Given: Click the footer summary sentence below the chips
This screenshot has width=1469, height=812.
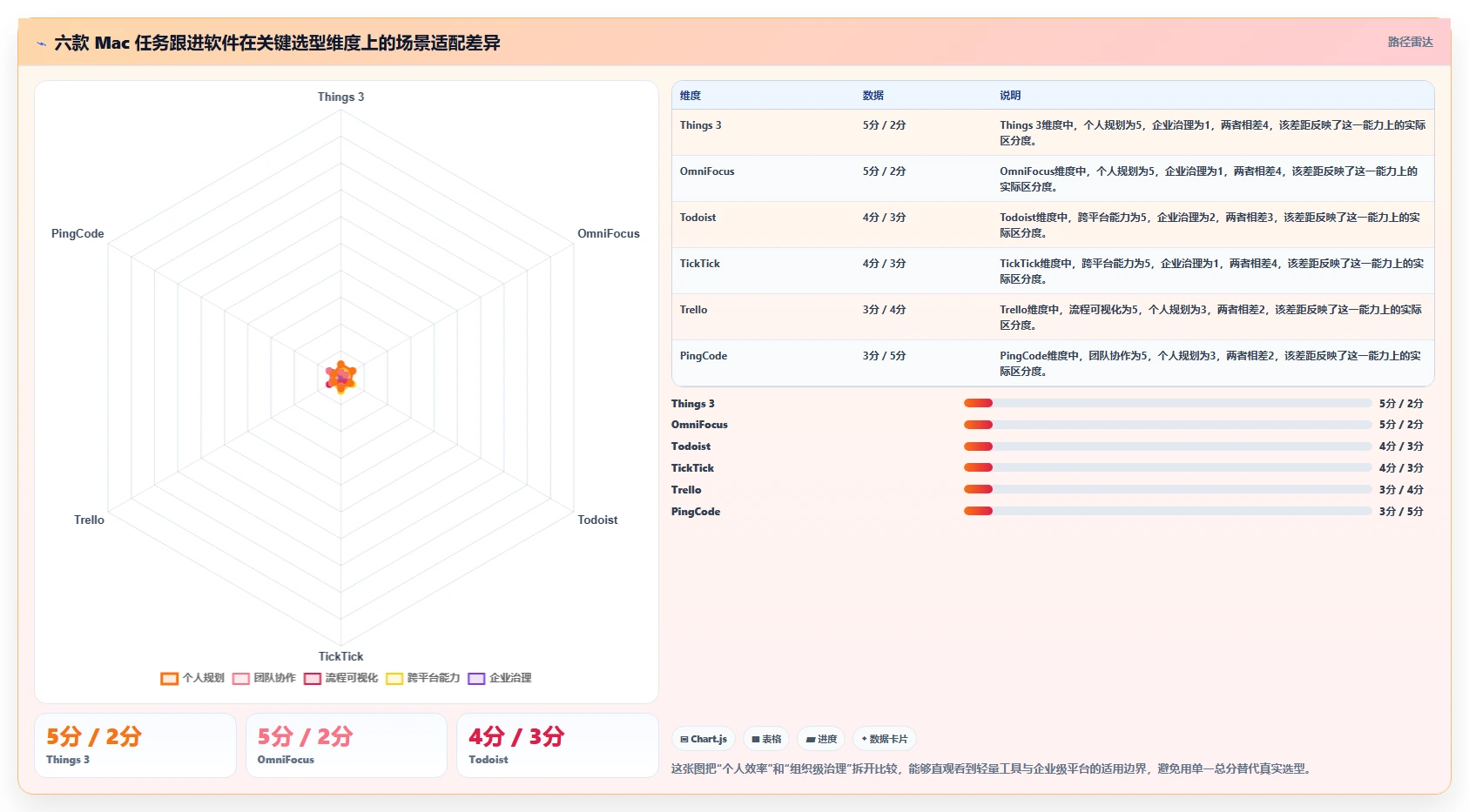Looking at the screenshot, I should [x=992, y=768].
